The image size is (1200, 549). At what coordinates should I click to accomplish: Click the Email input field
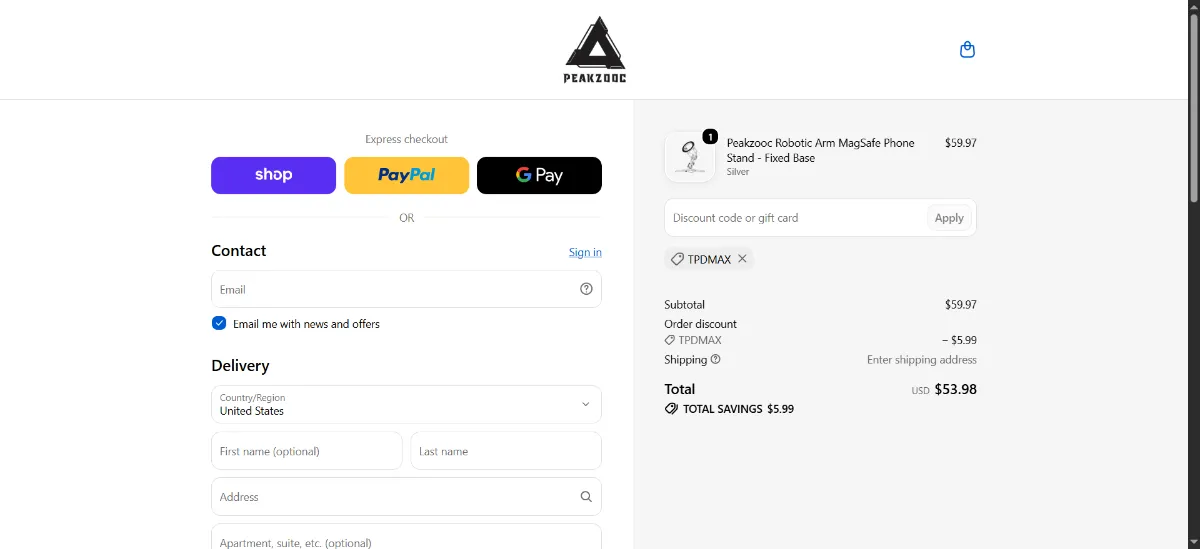pyautogui.click(x=406, y=289)
